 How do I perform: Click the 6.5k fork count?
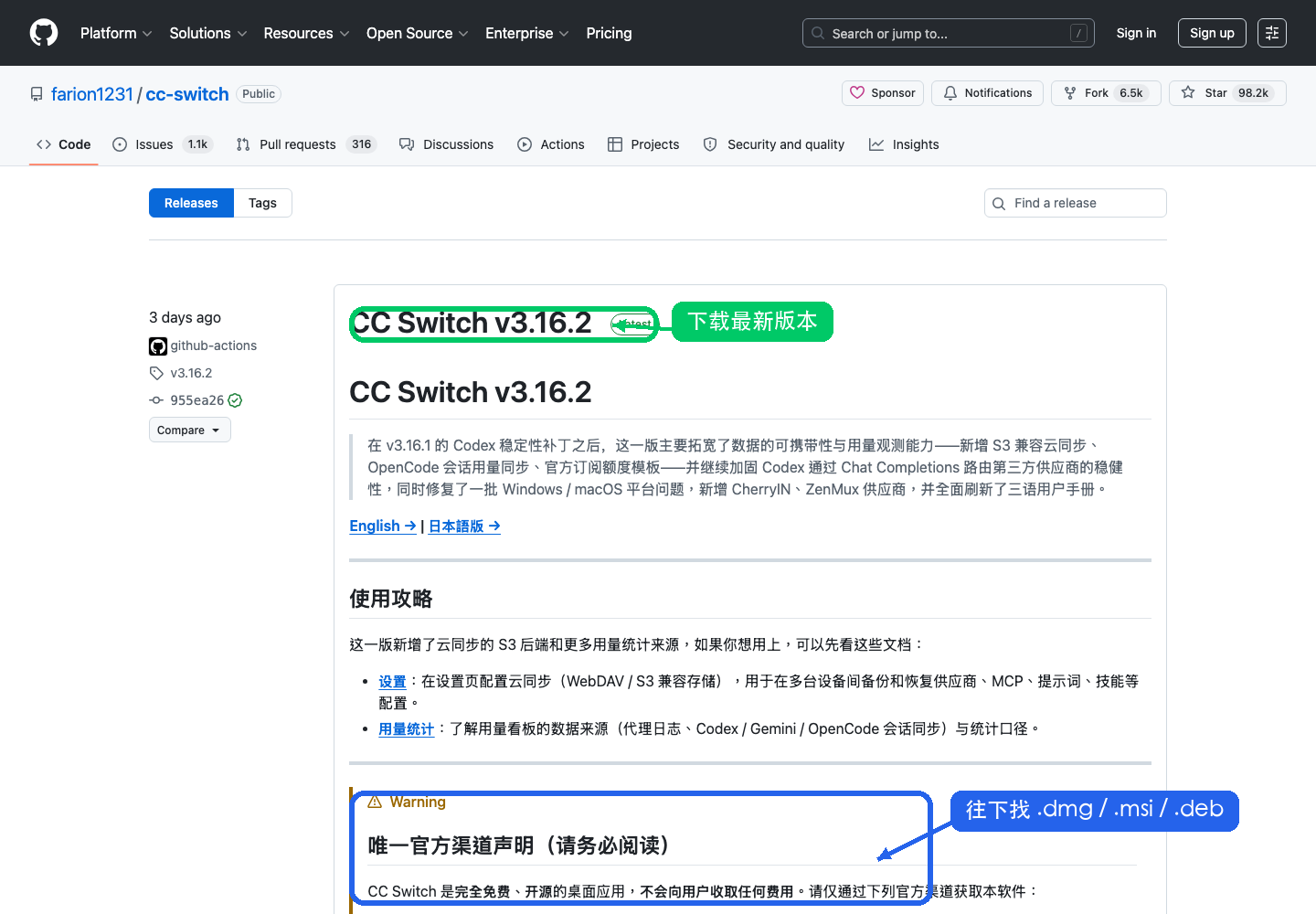[x=1131, y=93]
